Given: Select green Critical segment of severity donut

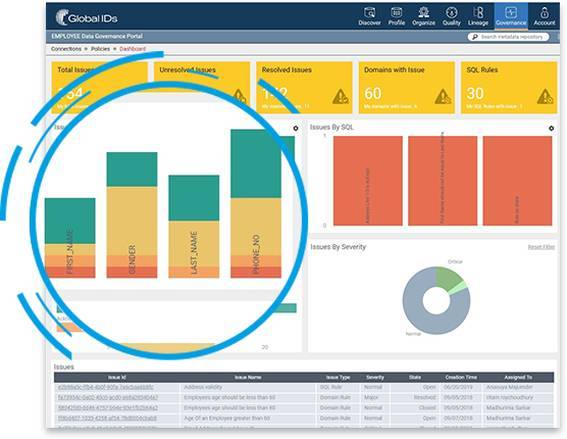Looking at the screenshot, I should tap(448, 278).
